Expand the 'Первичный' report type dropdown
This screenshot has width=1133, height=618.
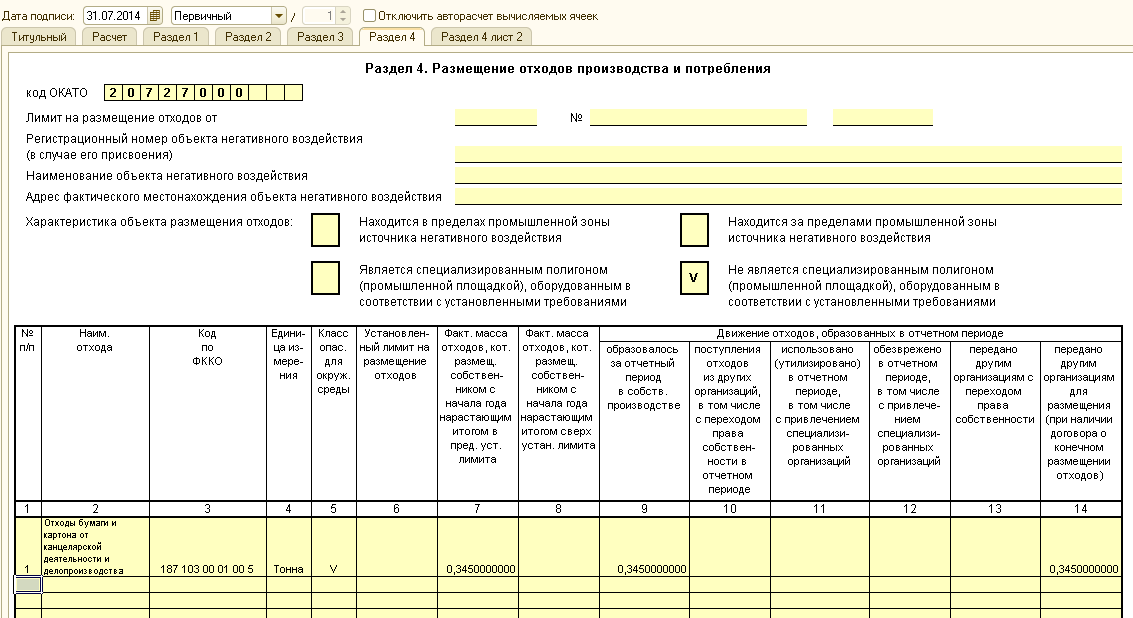(x=278, y=16)
